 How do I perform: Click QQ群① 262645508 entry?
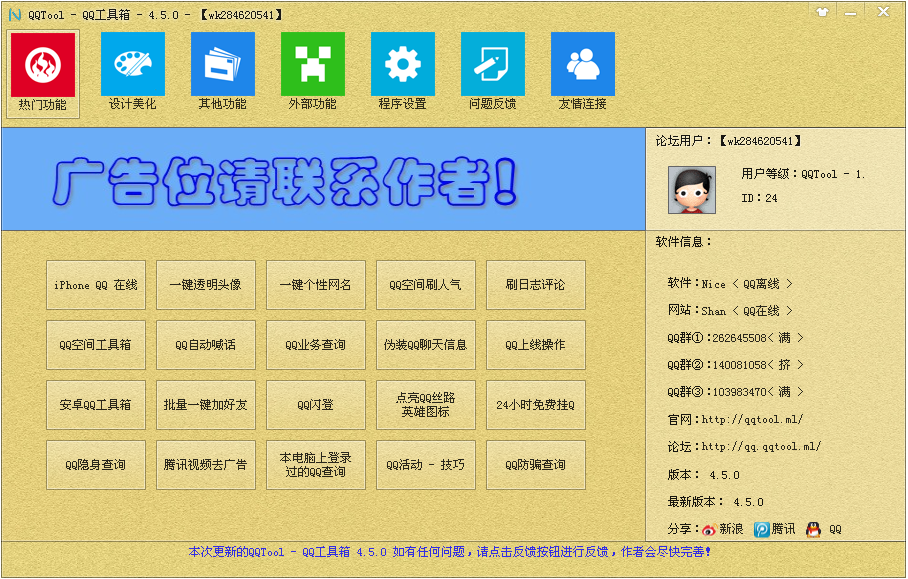tap(735, 338)
